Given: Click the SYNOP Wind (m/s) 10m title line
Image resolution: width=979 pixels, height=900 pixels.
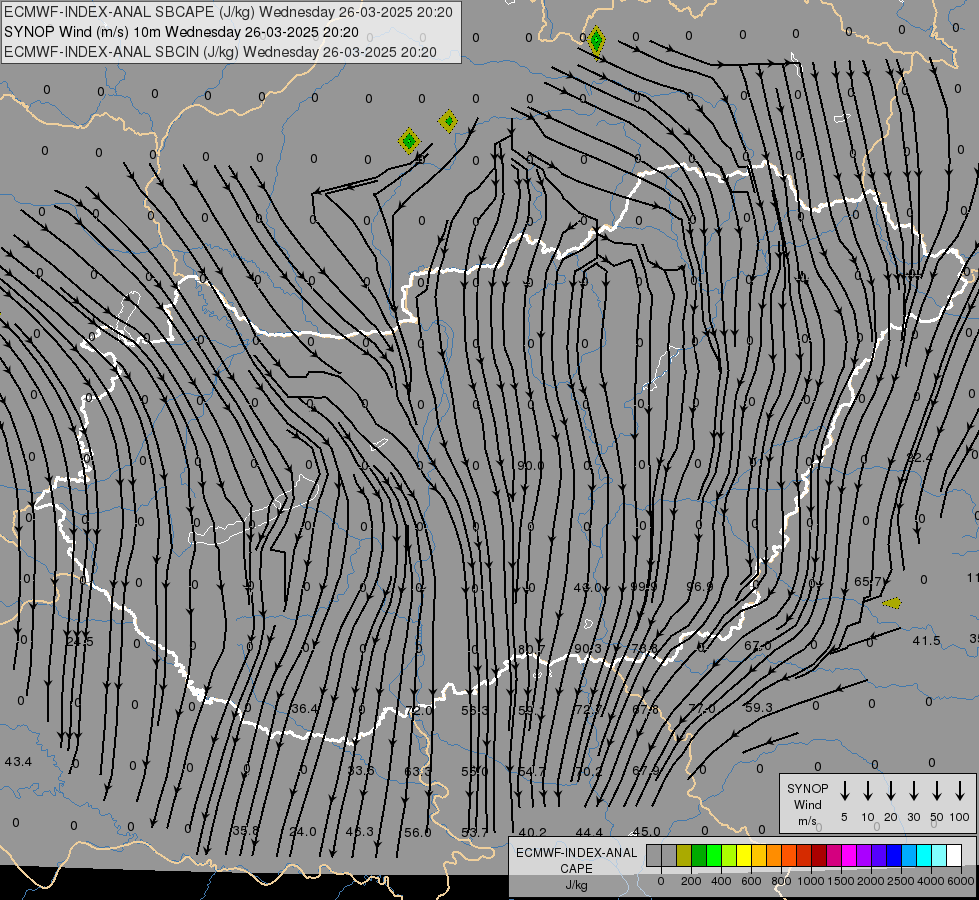Looking at the screenshot, I should (x=182, y=32).
